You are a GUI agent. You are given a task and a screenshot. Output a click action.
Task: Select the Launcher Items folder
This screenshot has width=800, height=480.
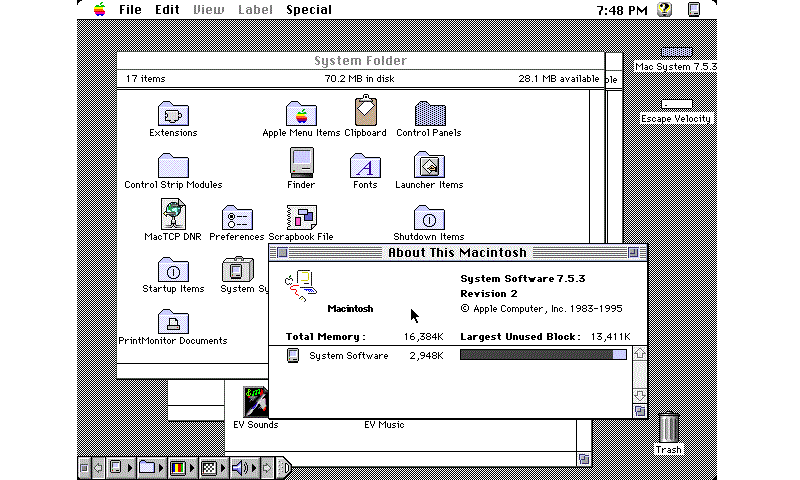click(429, 164)
